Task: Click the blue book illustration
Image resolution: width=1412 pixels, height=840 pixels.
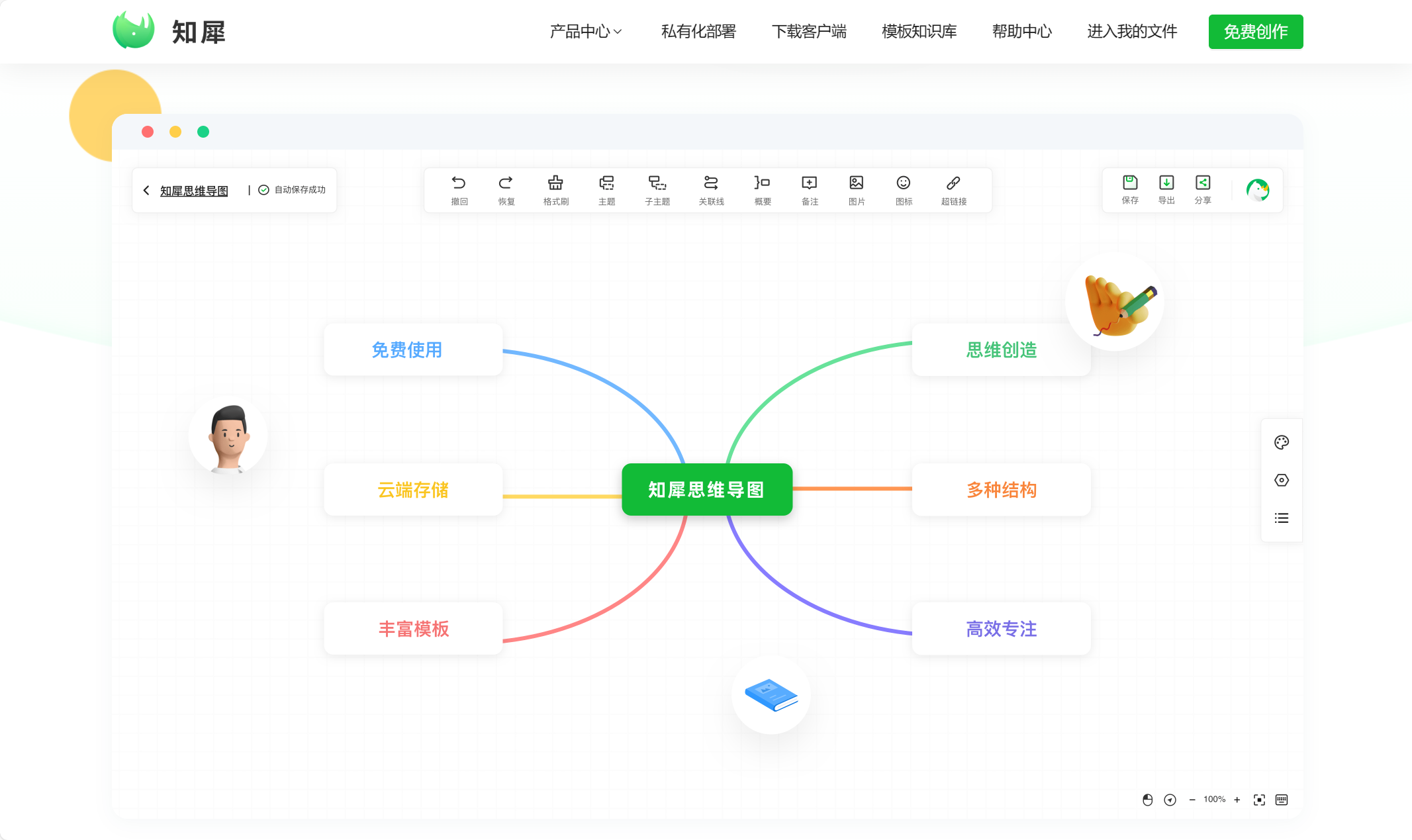Action: click(771, 694)
